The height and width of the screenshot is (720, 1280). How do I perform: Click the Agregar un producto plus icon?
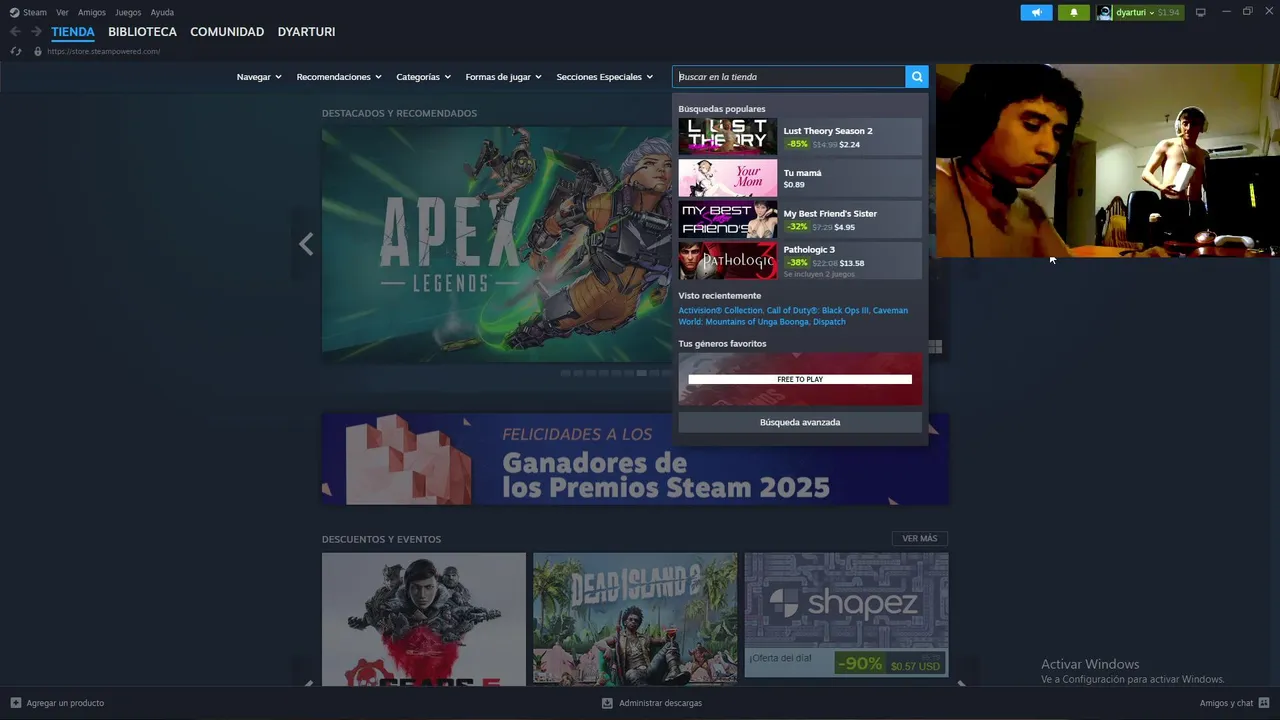(x=16, y=703)
